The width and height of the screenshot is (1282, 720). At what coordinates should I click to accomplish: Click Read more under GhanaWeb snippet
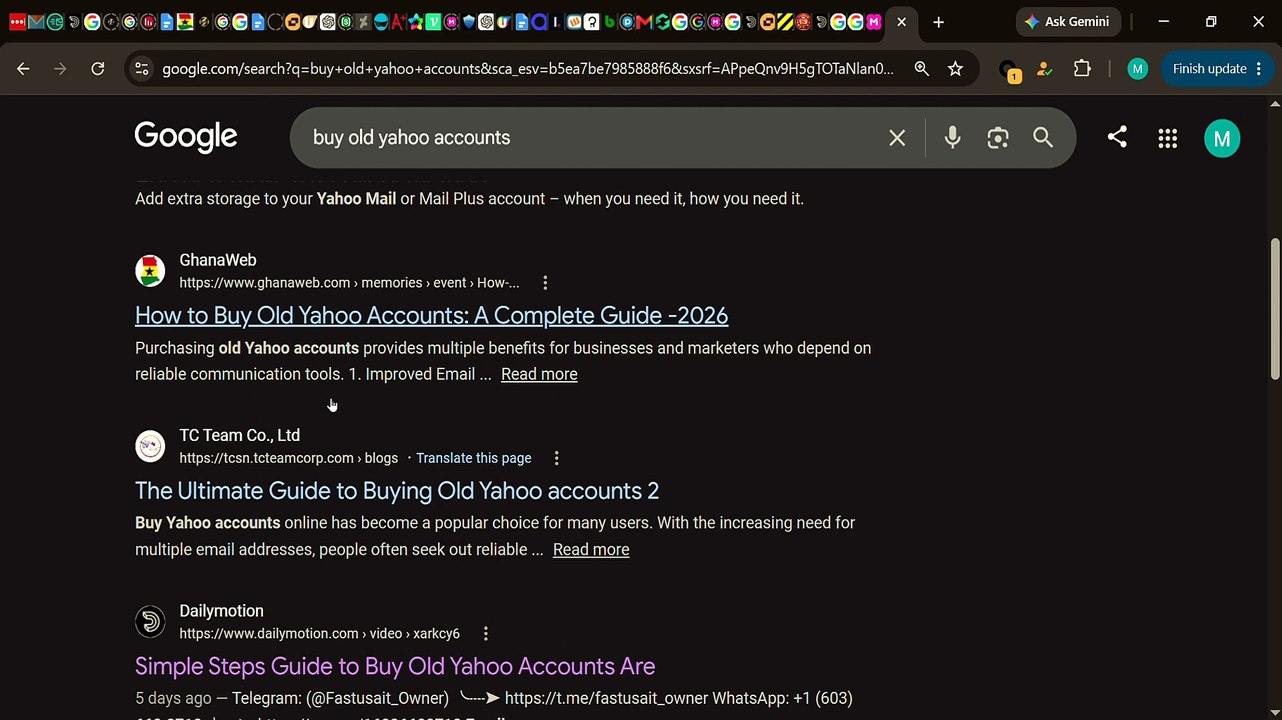click(539, 374)
